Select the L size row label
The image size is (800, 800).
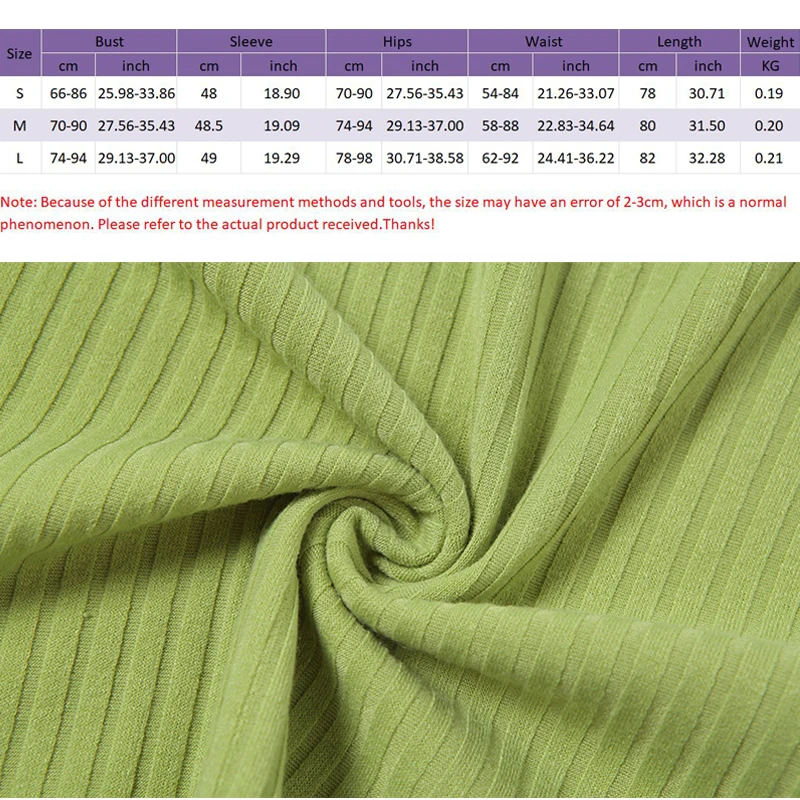(19, 158)
